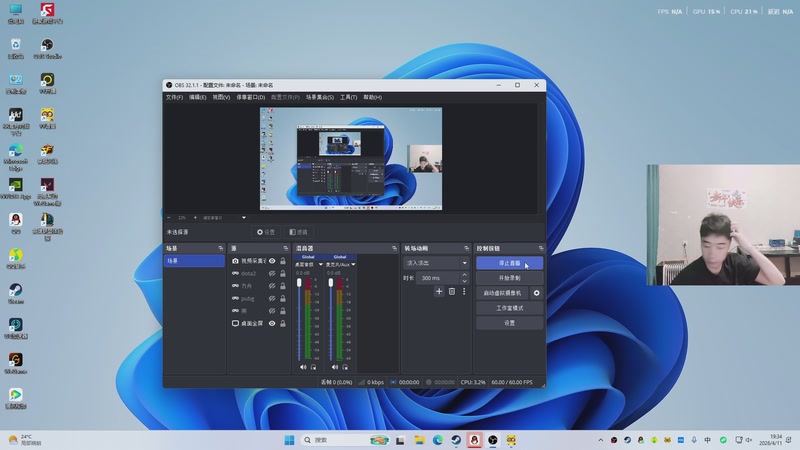Click the remove transition trash icon
The image size is (800, 450).
pos(451,291)
